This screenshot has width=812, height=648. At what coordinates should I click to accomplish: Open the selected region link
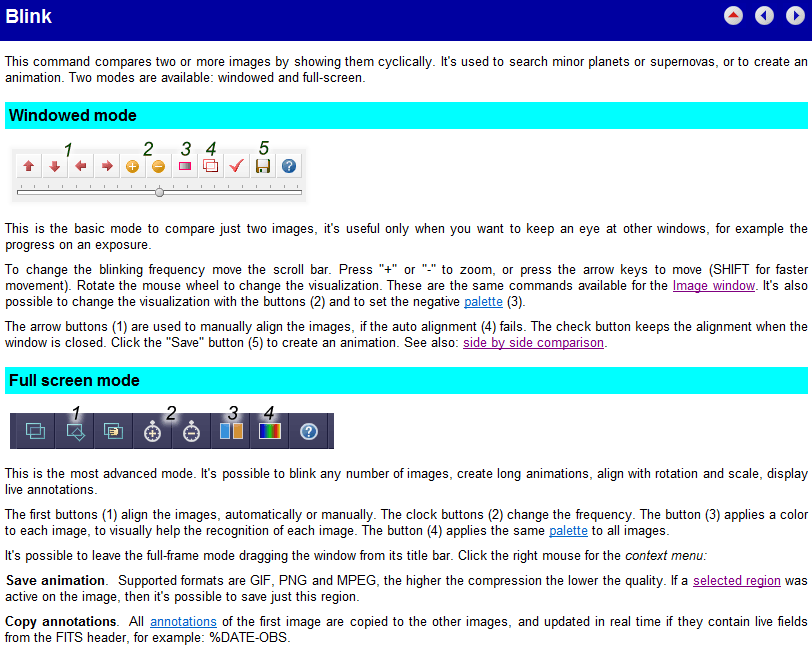pyautogui.click(x=736, y=580)
